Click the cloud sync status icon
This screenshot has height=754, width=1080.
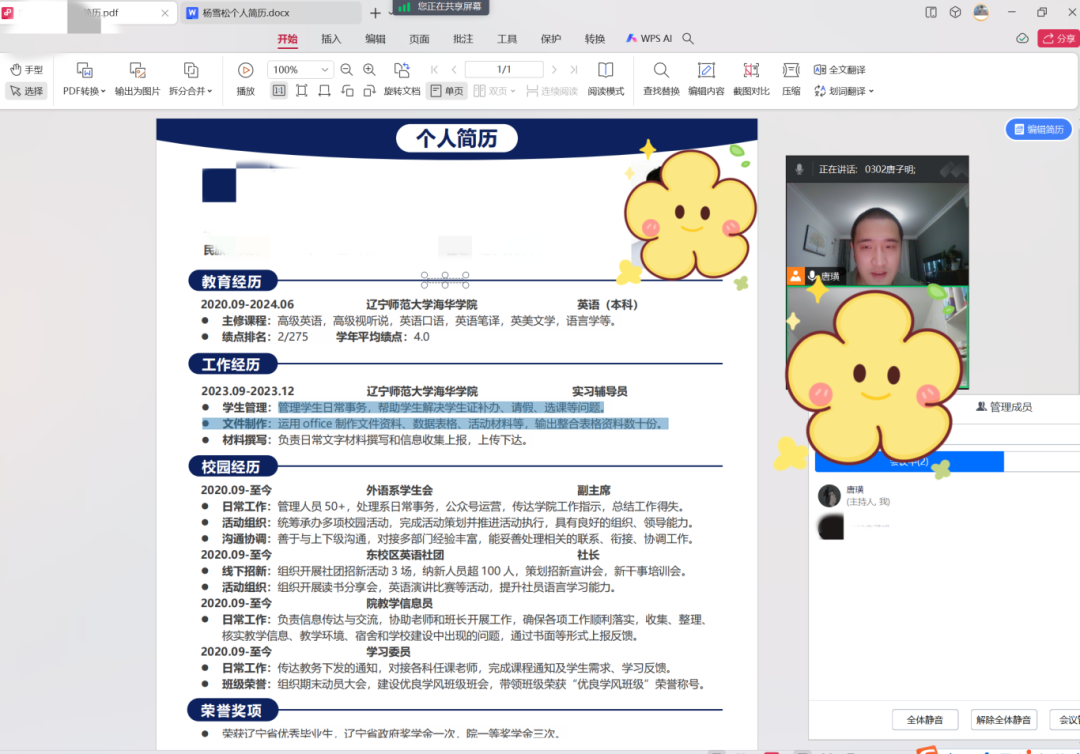click(x=1022, y=39)
